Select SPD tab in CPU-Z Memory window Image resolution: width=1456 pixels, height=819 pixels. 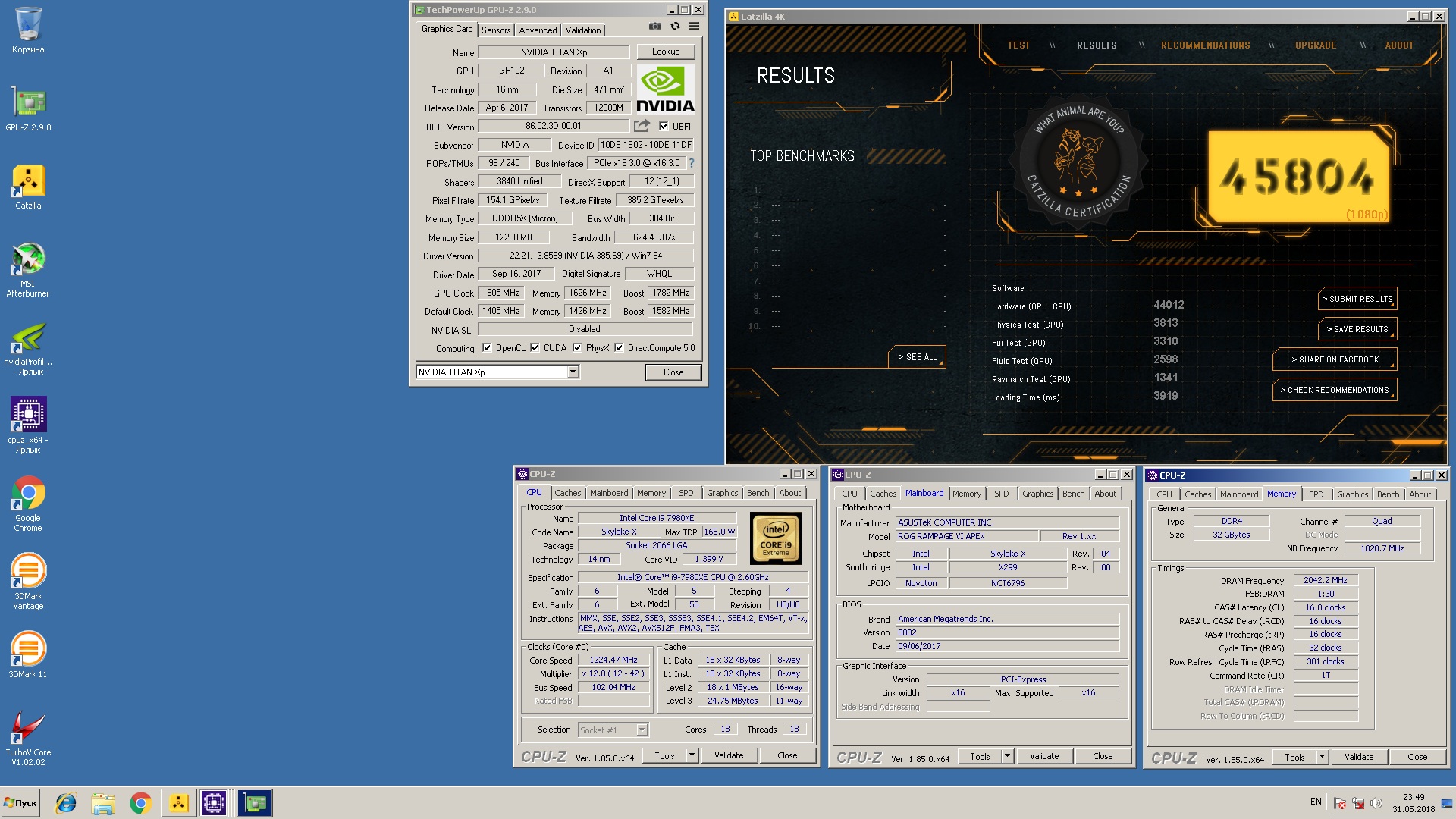tap(1316, 494)
